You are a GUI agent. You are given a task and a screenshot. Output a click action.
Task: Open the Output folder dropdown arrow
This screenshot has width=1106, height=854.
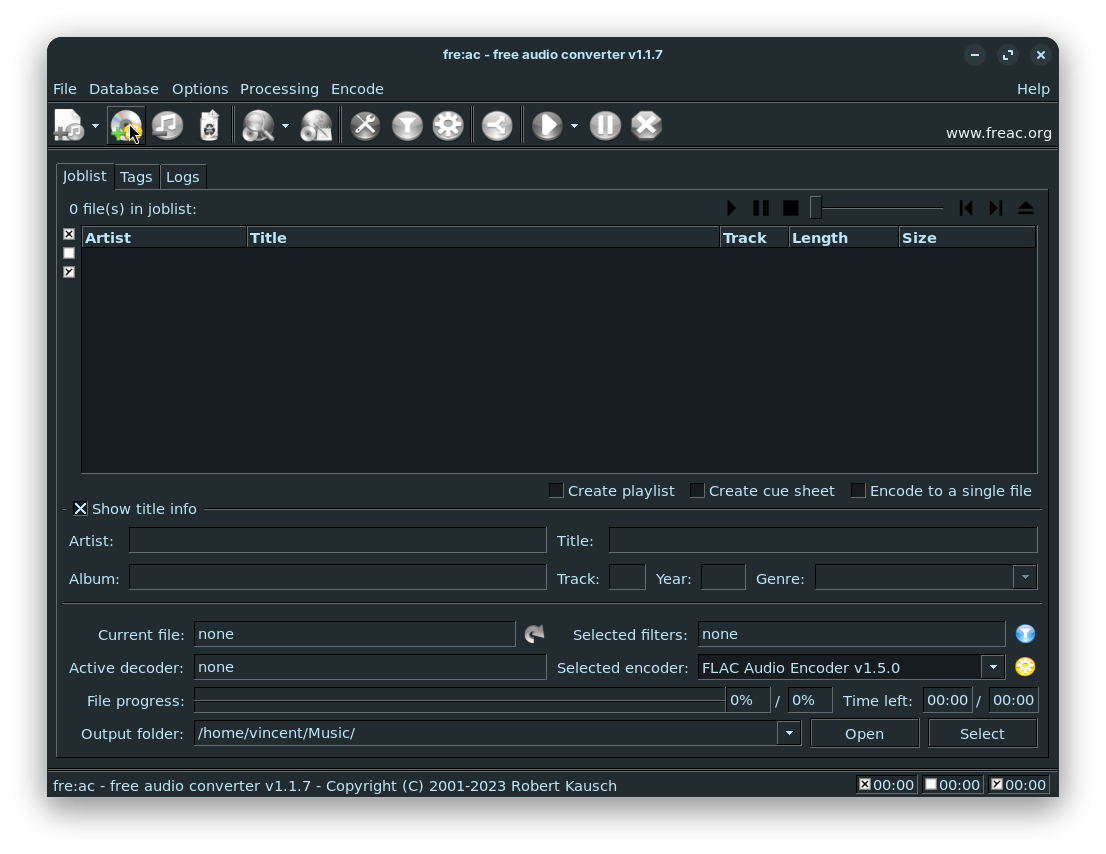click(x=789, y=733)
